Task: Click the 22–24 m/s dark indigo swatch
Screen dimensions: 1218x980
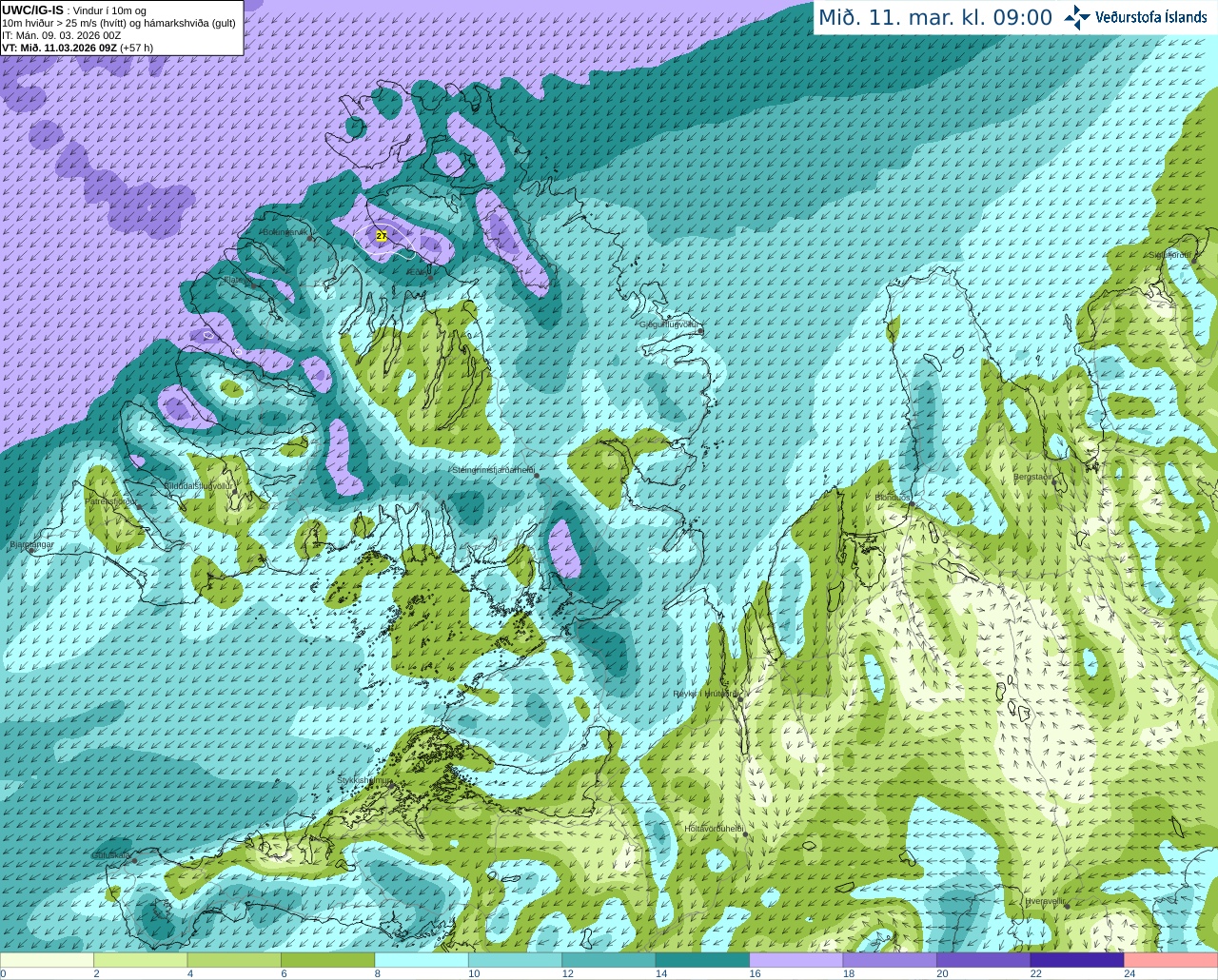Action: (1077, 960)
